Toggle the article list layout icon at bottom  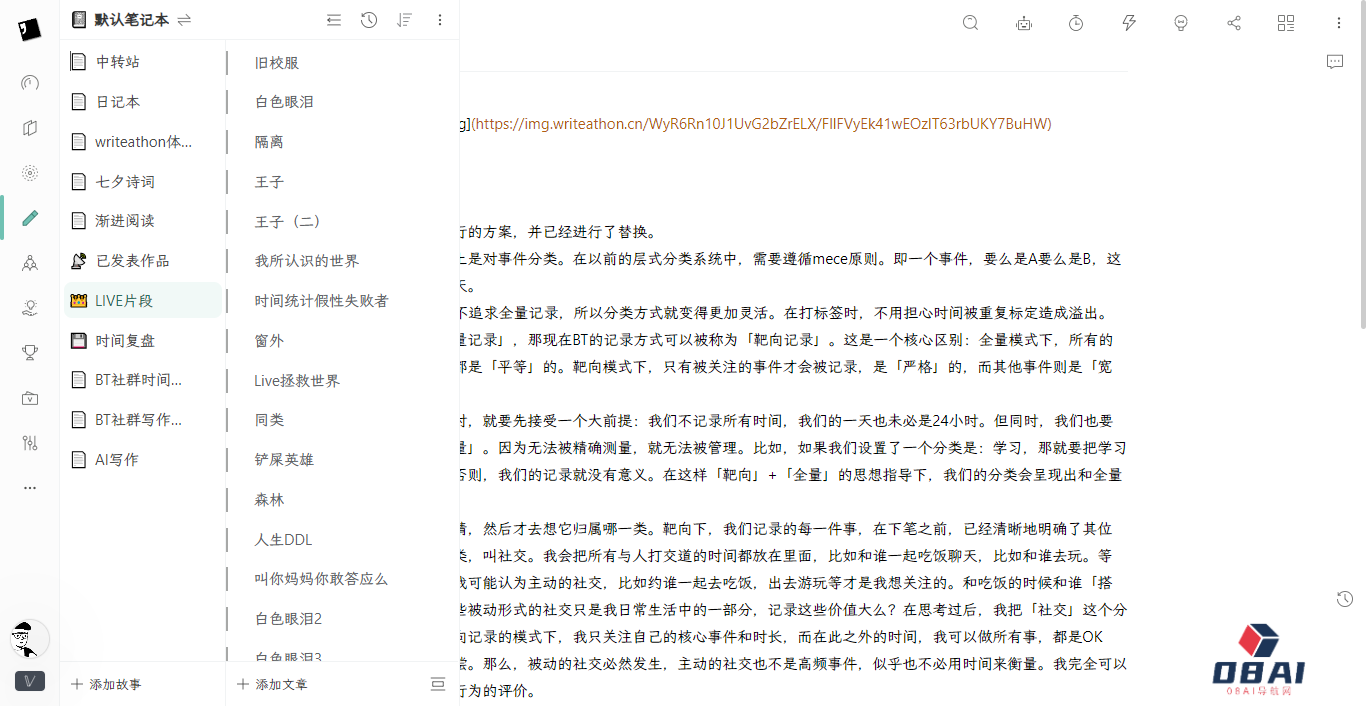point(437,684)
